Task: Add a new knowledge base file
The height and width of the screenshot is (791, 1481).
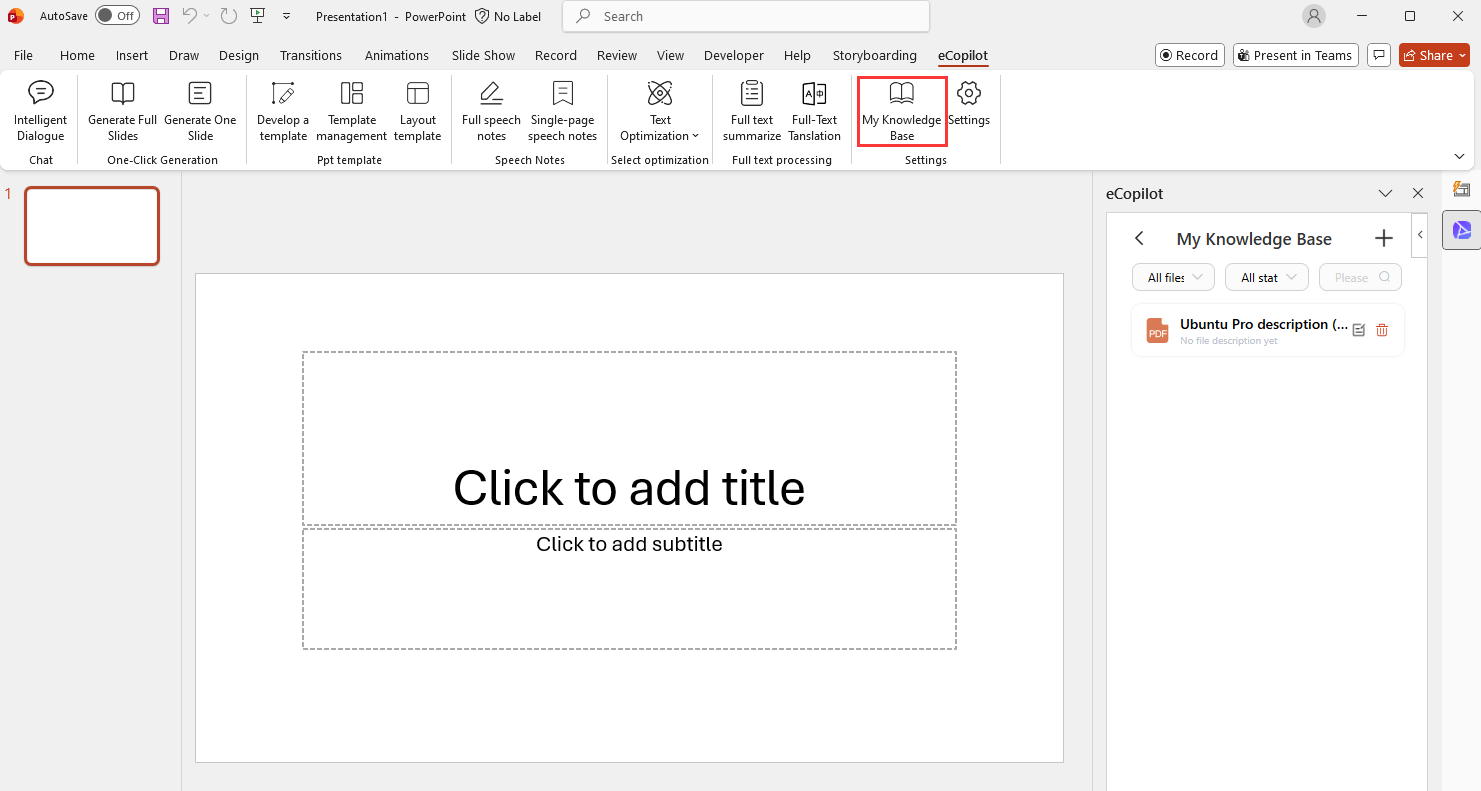Action: point(1384,238)
